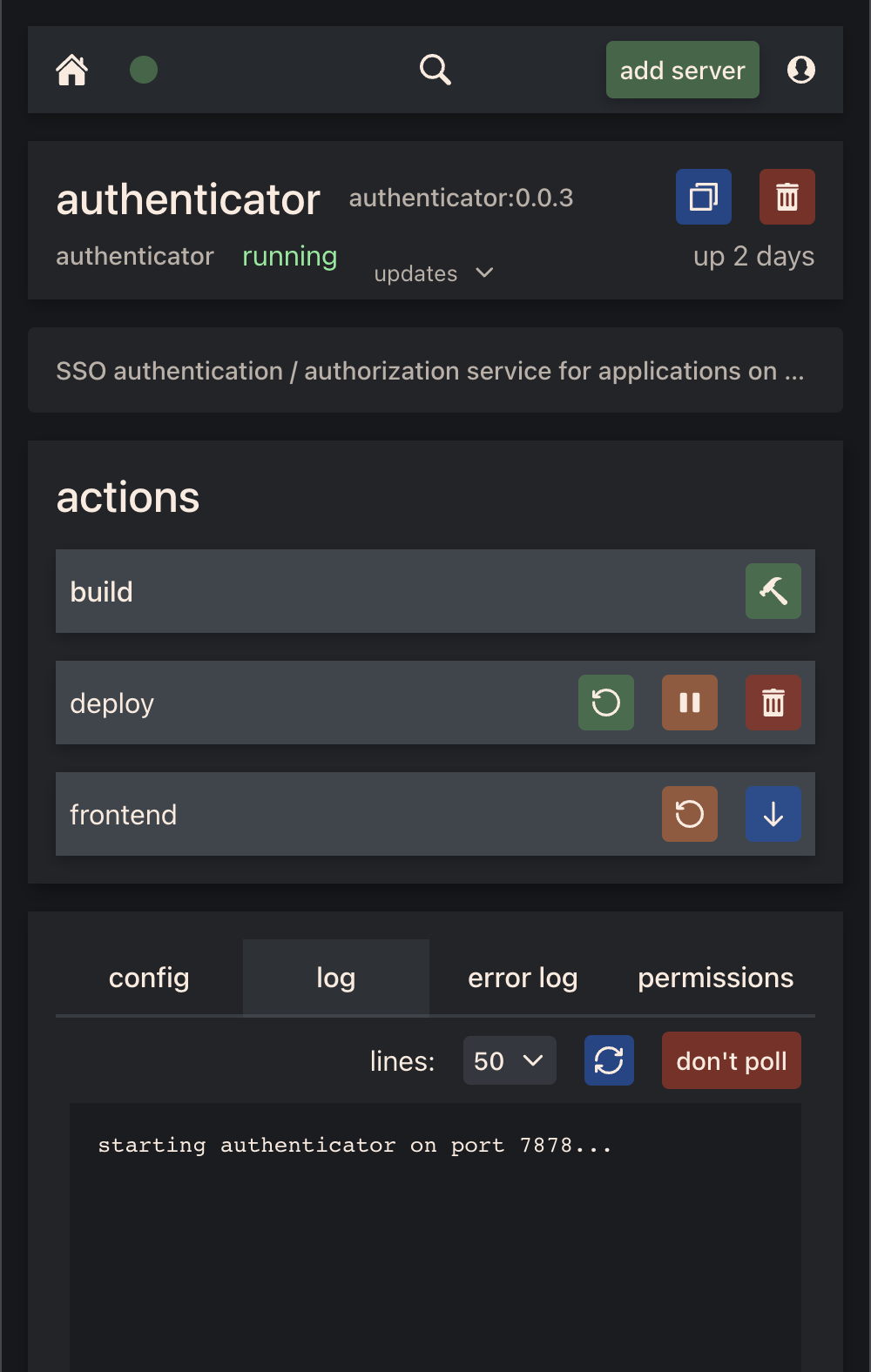Click the blue copy deployment icon

click(704, 197)
